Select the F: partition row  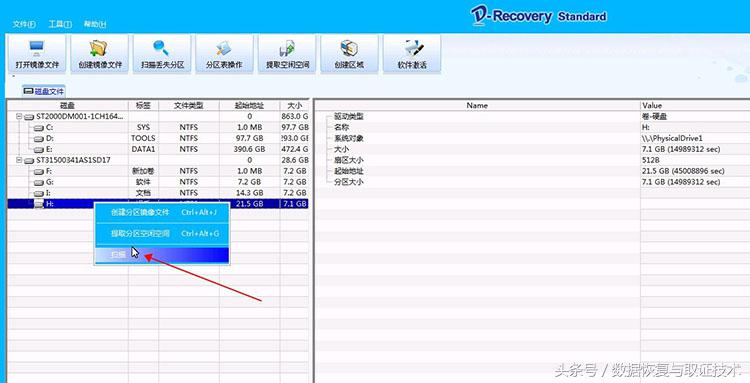[x=158, y=171]
